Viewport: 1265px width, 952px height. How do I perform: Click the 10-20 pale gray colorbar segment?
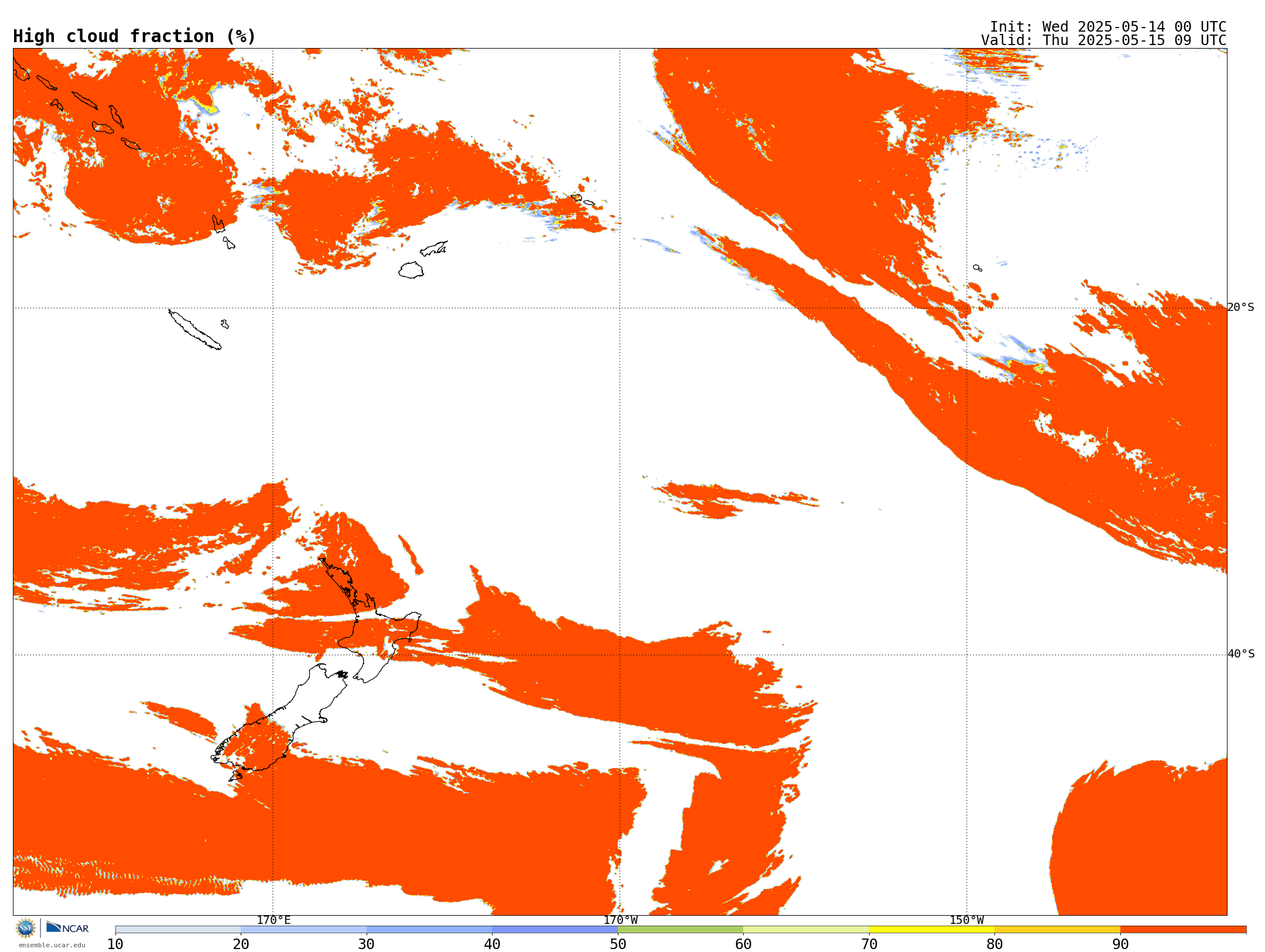[x=178, y=930]
